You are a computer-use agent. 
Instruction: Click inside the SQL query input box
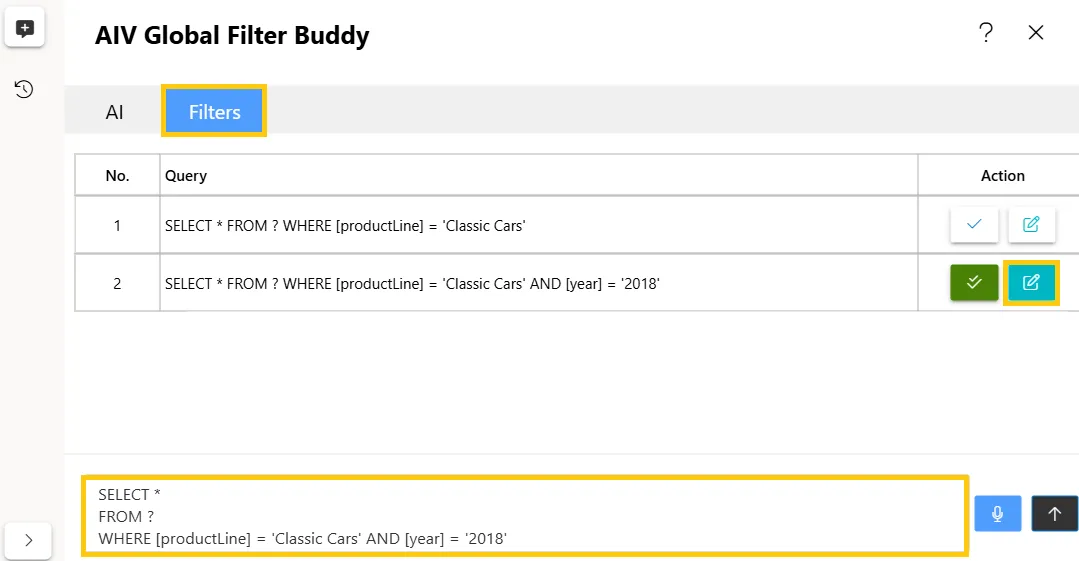524,516
